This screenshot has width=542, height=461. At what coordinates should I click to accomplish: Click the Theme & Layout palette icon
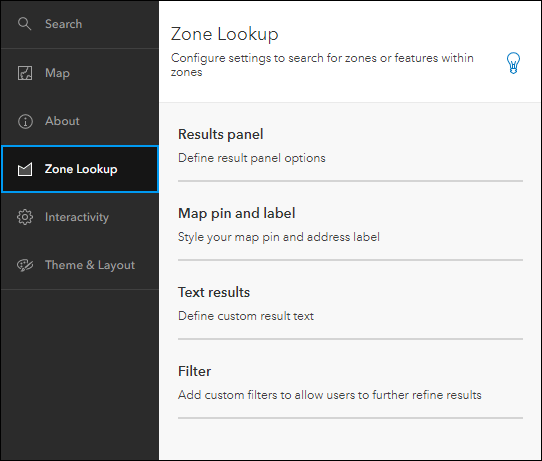[x=25, y=265]
